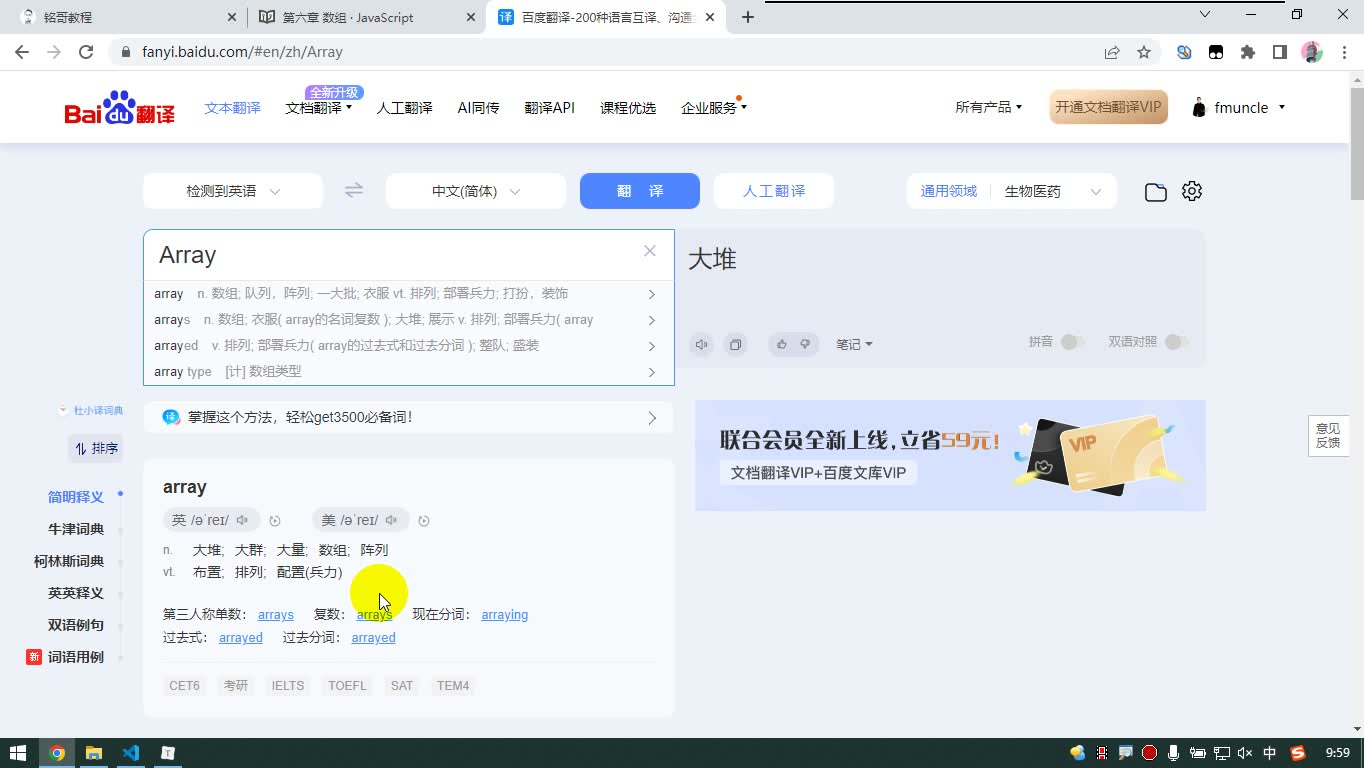Play audio of the translation result
The image size is (1364, 768).
coord(702,344)
